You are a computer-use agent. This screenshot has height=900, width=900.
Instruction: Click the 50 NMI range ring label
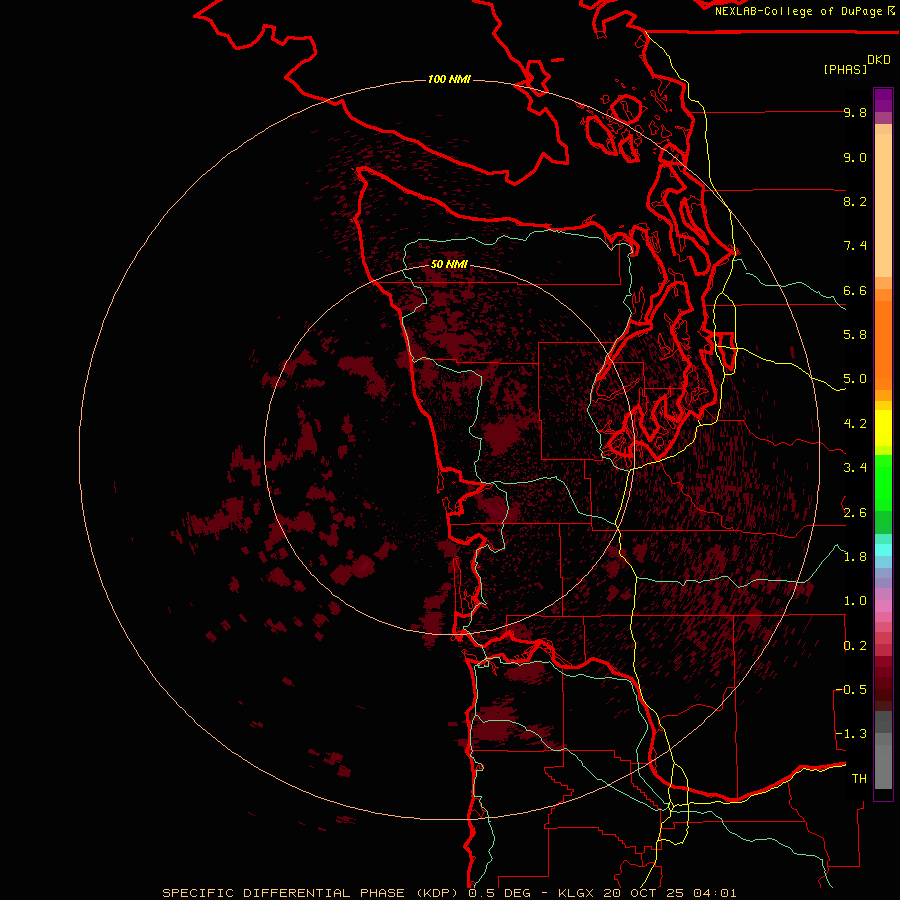point(449,264)
